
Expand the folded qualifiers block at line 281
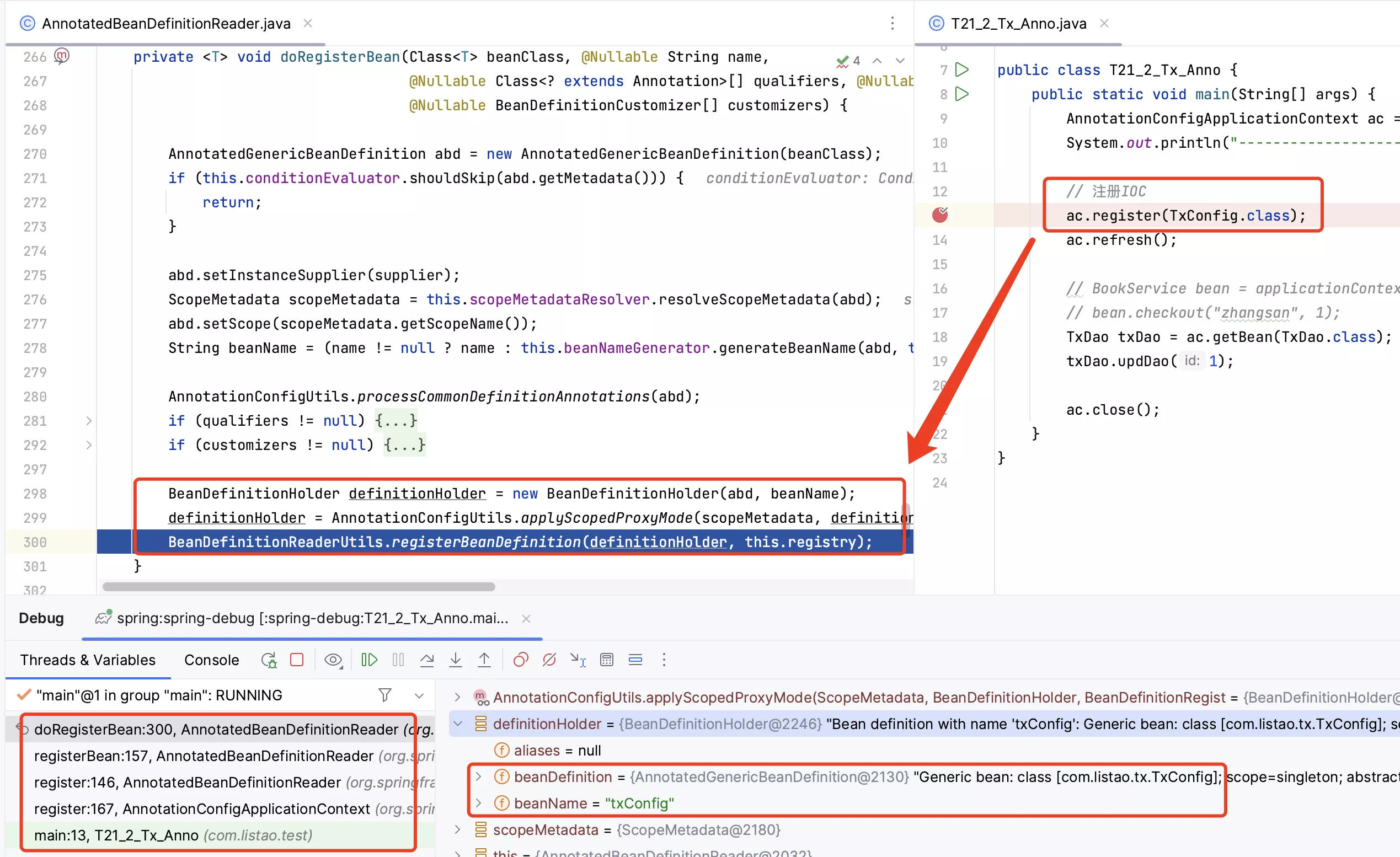pos(89,421)
